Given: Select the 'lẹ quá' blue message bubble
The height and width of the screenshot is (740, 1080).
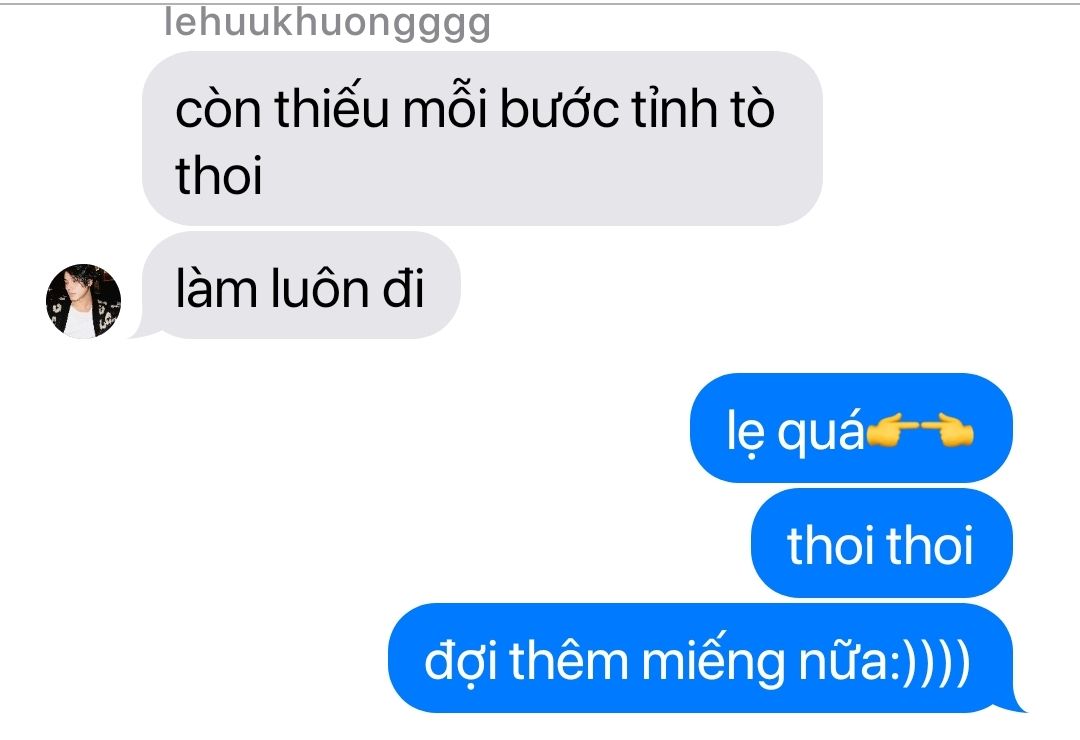Looking at the screenshot, I should pos(851,429).
